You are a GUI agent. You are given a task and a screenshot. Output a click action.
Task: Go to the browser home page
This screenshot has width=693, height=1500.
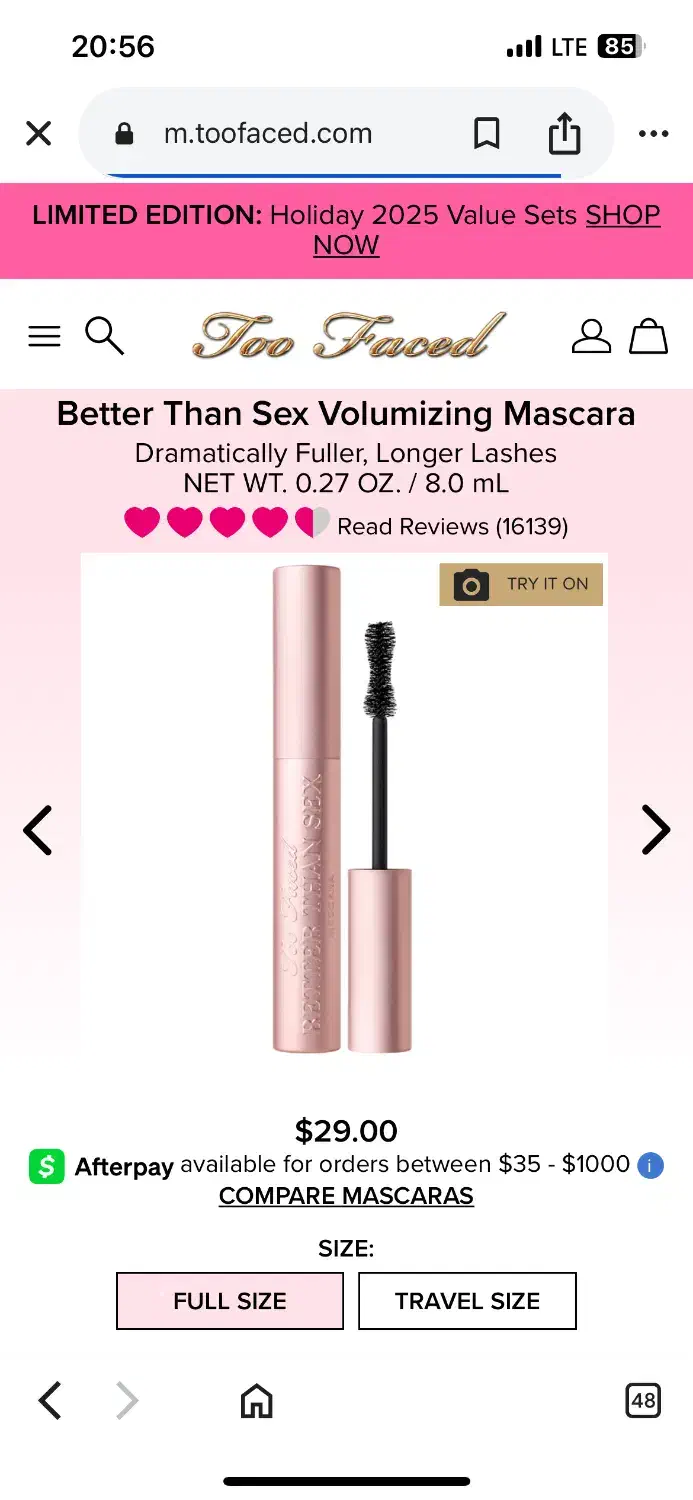coord(257,1400)
